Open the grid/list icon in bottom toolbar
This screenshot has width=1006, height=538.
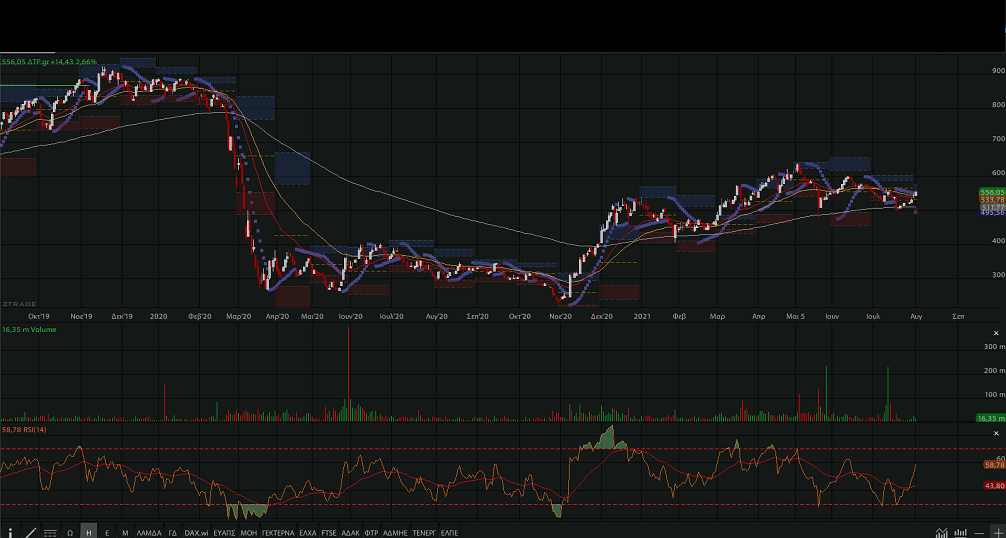(x=50, y=532)
